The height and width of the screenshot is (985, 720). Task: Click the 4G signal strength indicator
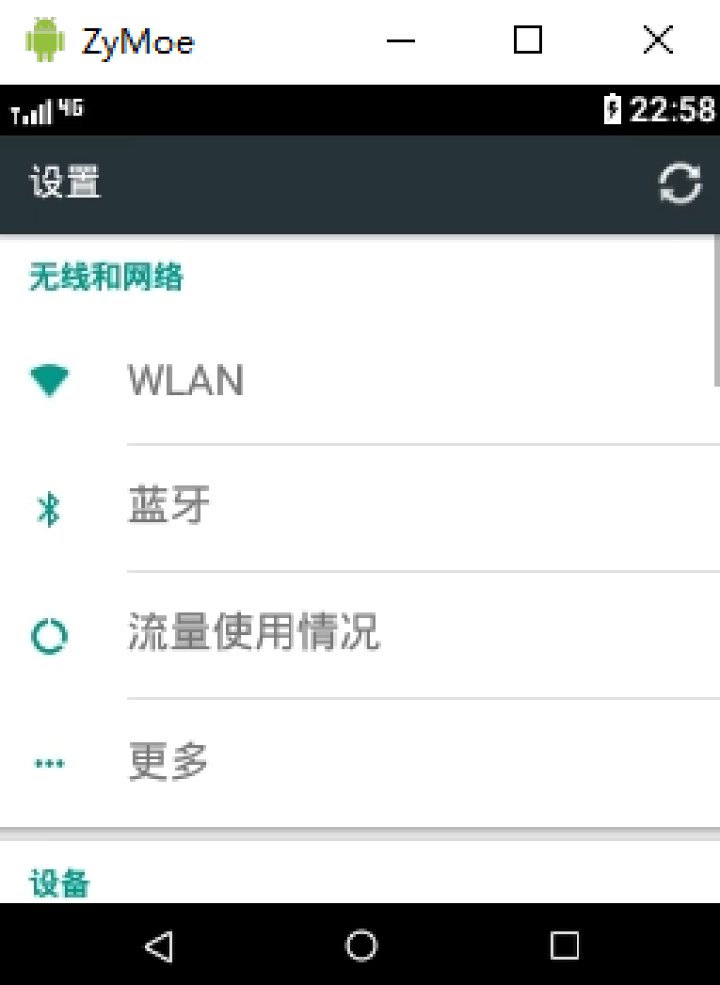(46, 111)
